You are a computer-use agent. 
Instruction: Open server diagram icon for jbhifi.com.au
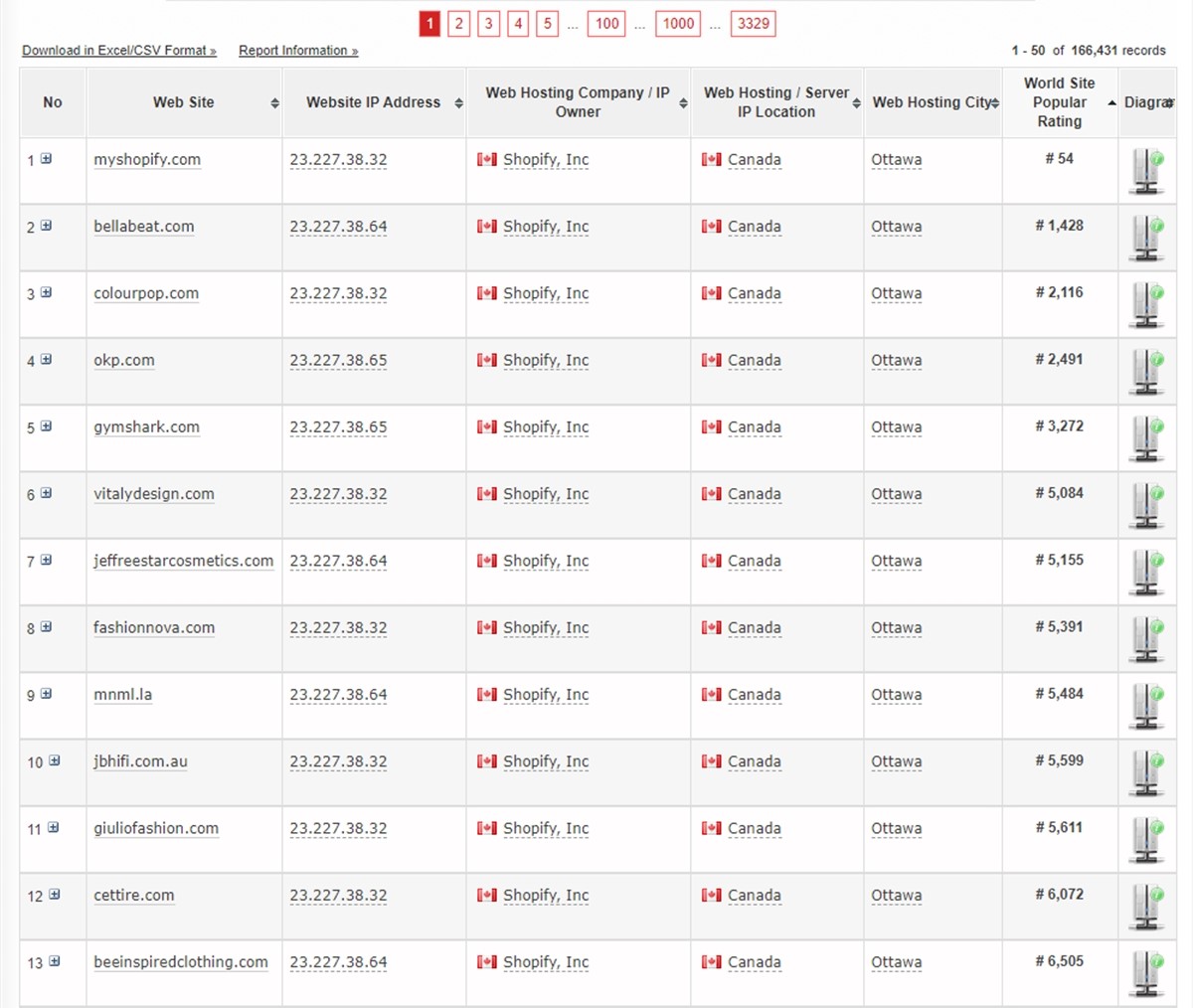click(x=1146, y=772)
